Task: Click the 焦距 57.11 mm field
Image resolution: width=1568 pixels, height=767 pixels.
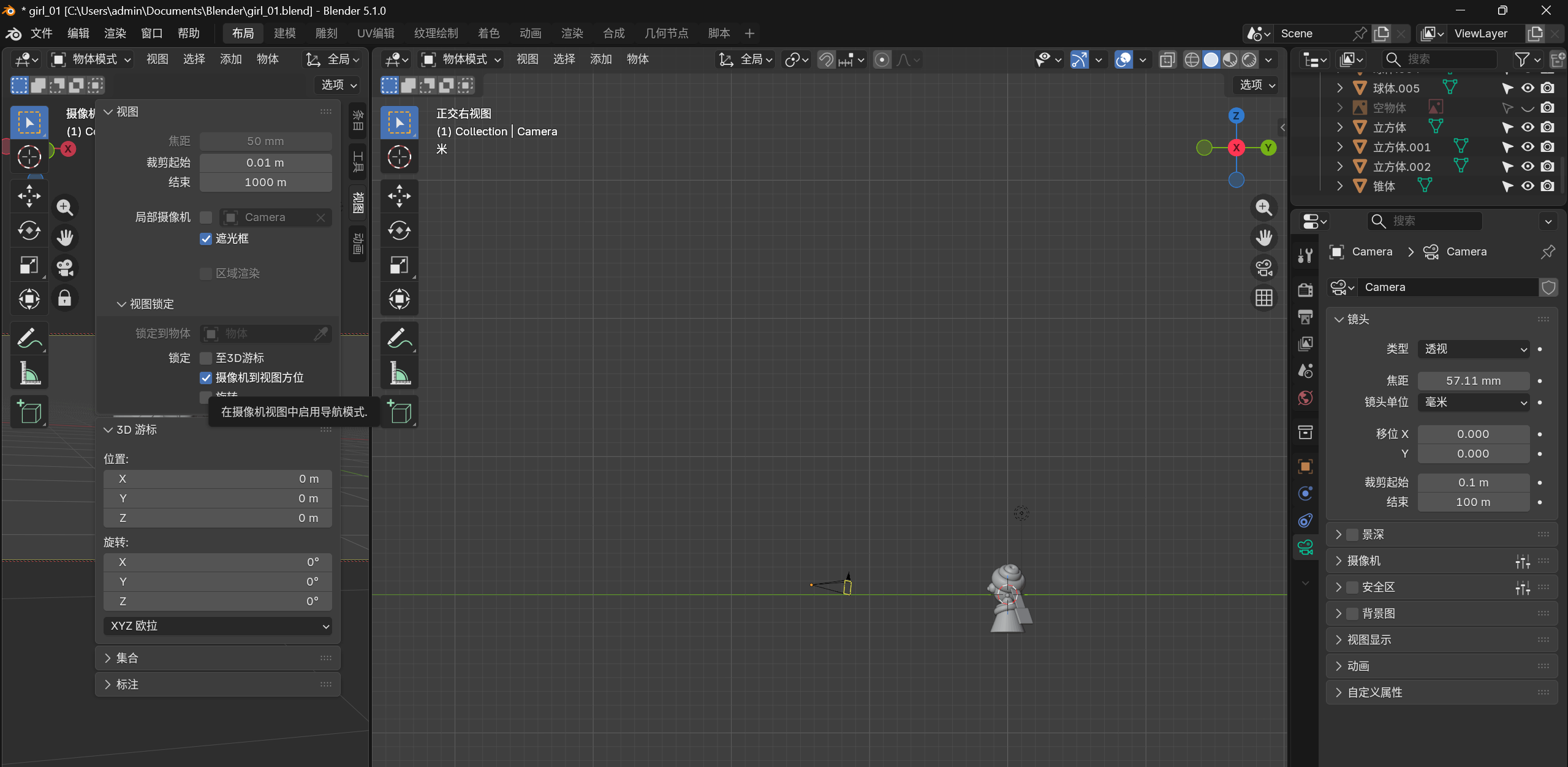Action: pyautogui.click(x=1473, y=380)
